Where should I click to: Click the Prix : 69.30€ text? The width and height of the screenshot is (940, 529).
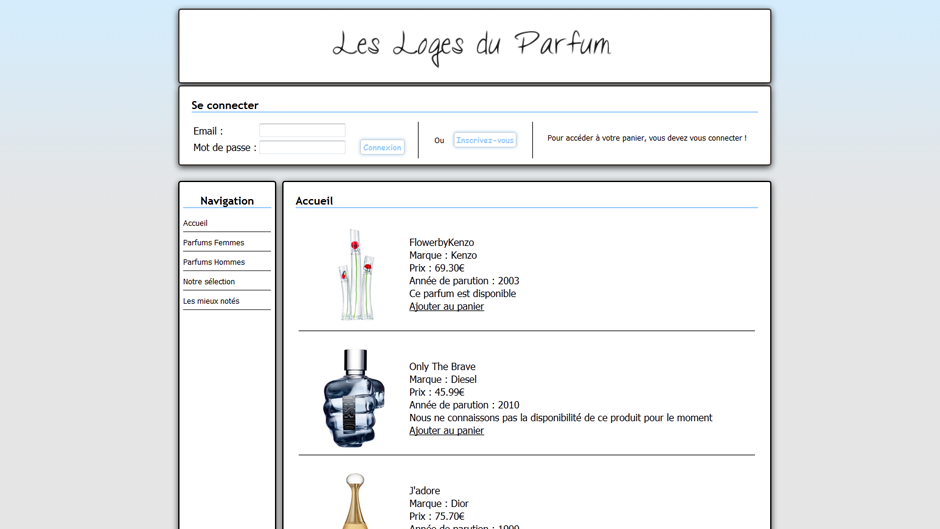tap(436, 268)
